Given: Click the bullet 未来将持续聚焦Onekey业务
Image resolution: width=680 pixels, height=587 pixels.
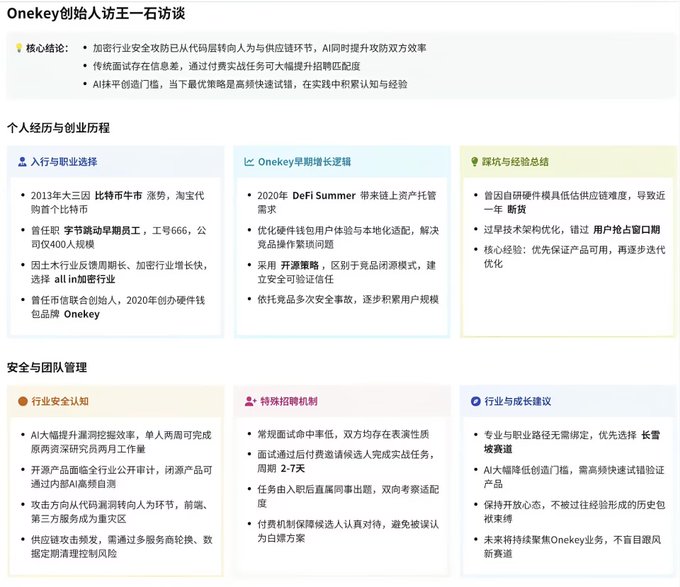Looking at the screenshot, I should pos(572,547).
